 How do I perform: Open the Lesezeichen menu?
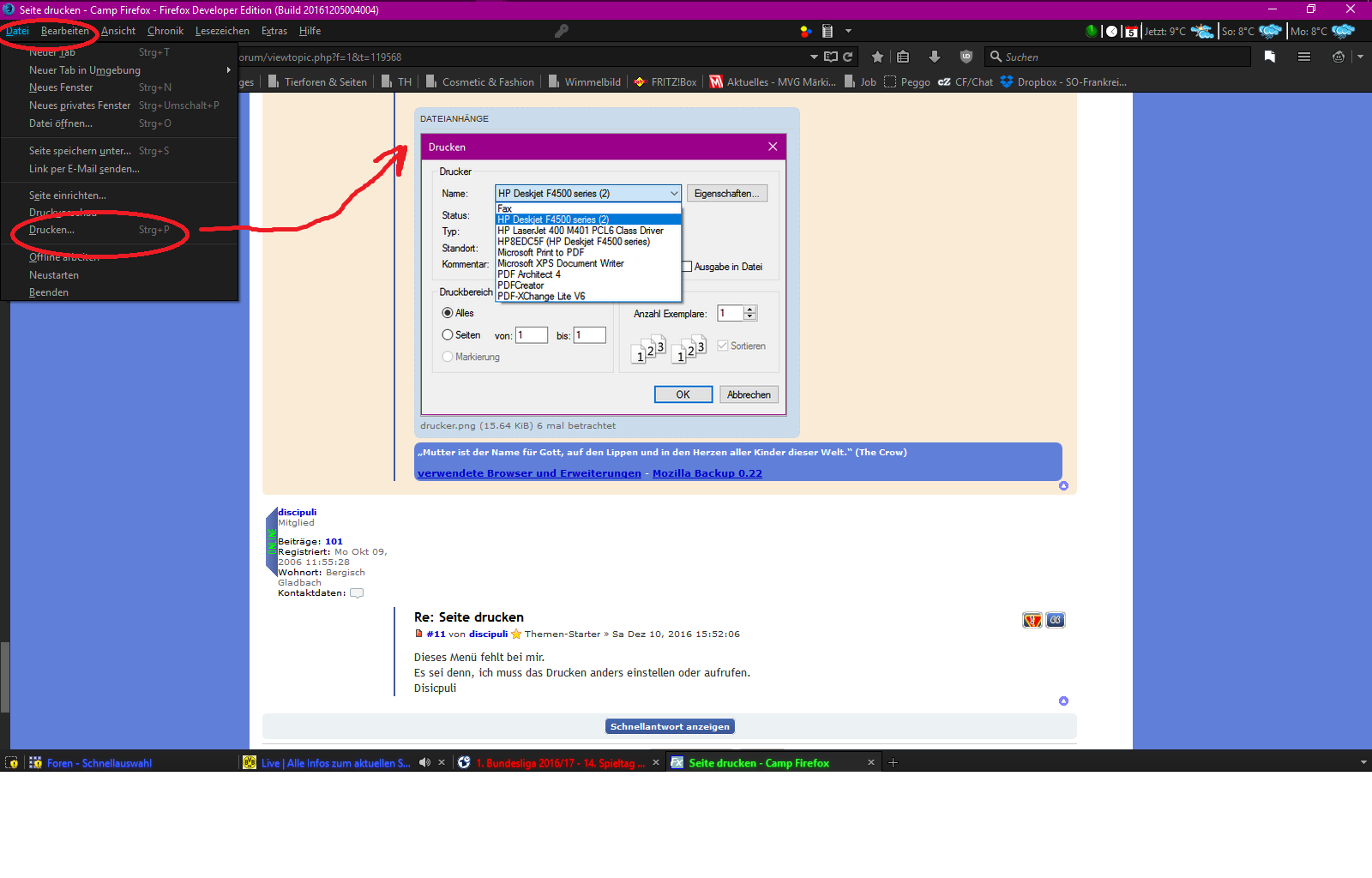click(222, 31)
